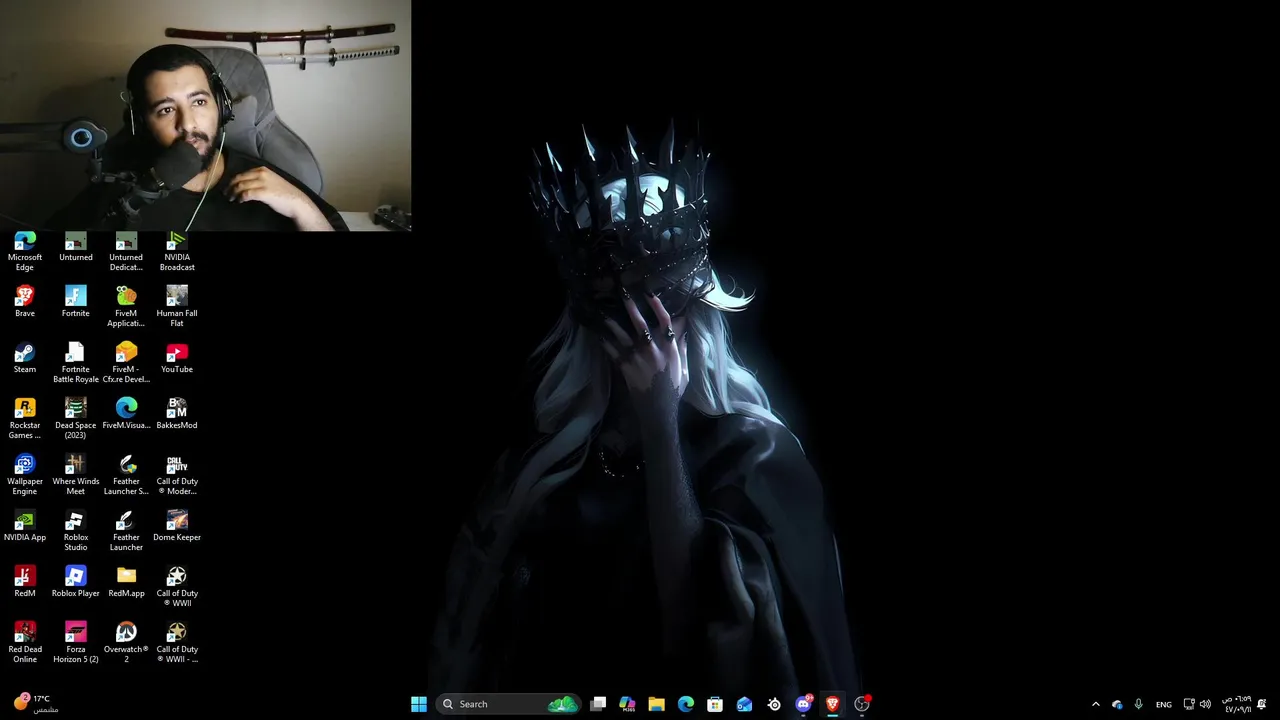1280x720 pixels.
Task: Select the Roblox Player desktop icon
Action: pos(76,582)
